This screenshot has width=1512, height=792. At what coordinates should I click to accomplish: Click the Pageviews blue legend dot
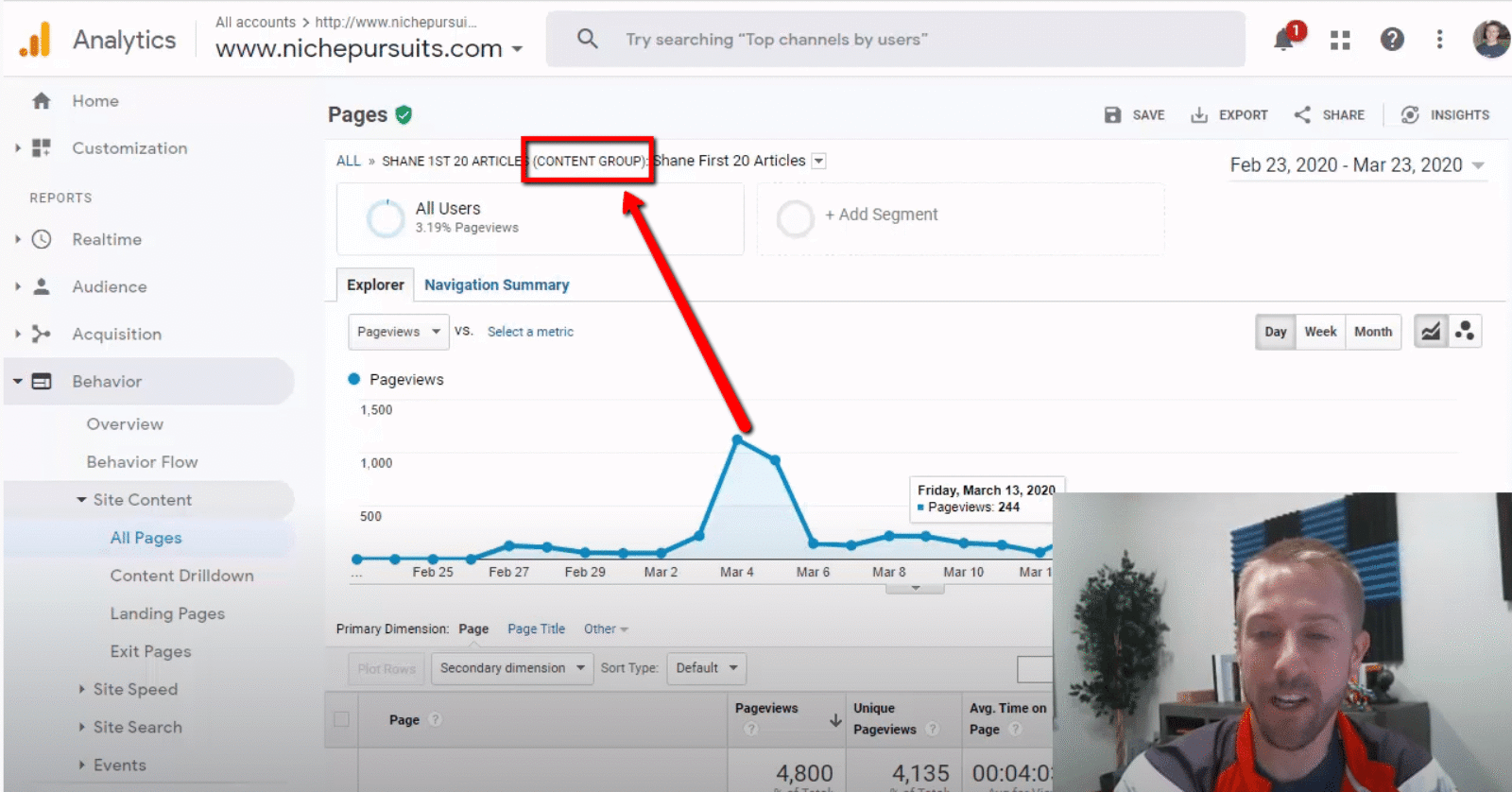354,379
